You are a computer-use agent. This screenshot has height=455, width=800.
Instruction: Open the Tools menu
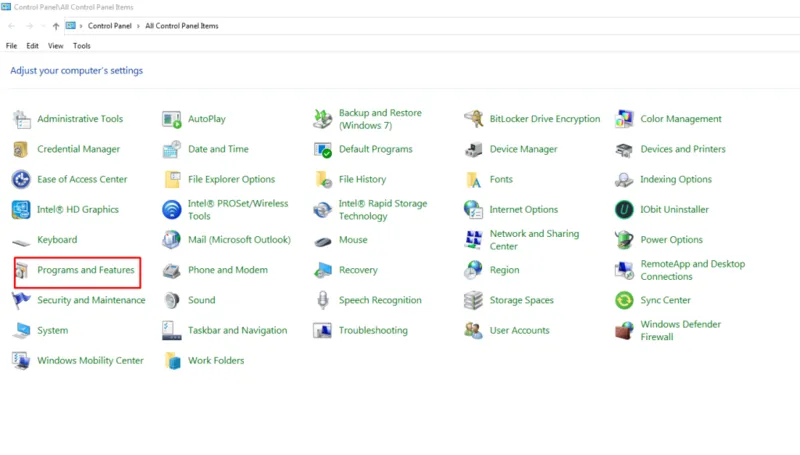[x=82, y=46]
